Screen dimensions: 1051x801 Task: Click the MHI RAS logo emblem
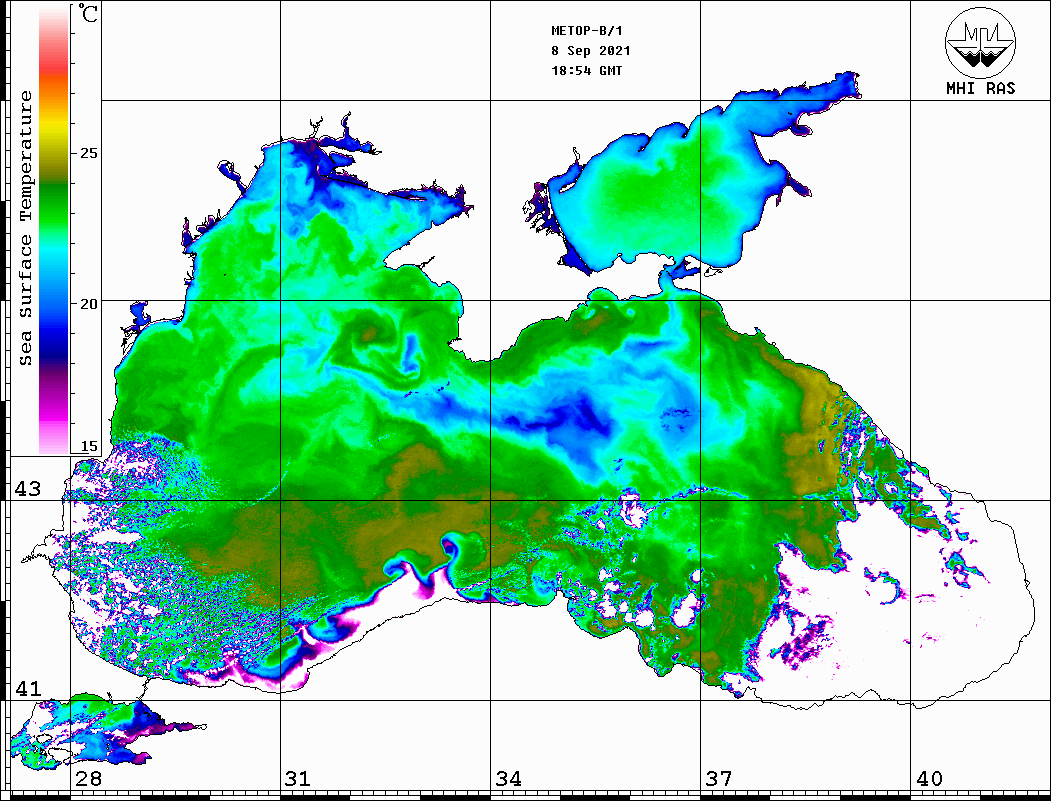pyautogui.click(x=981, y=42)
